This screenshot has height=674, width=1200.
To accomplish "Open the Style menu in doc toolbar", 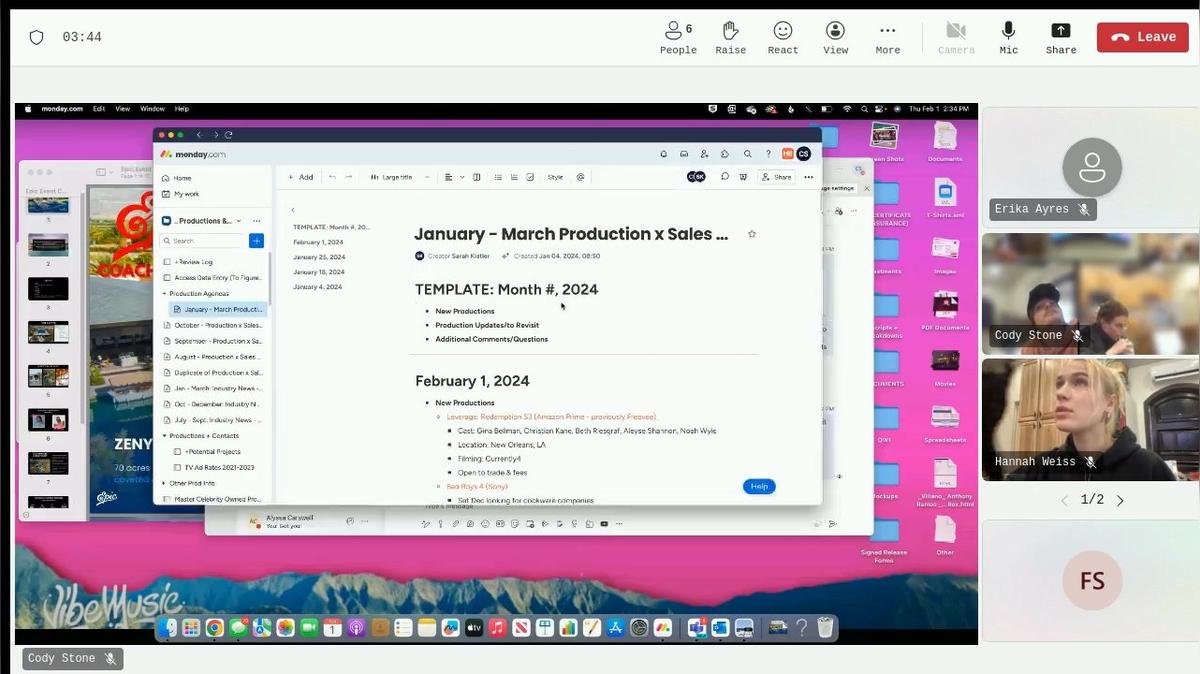I will (555, 177).
